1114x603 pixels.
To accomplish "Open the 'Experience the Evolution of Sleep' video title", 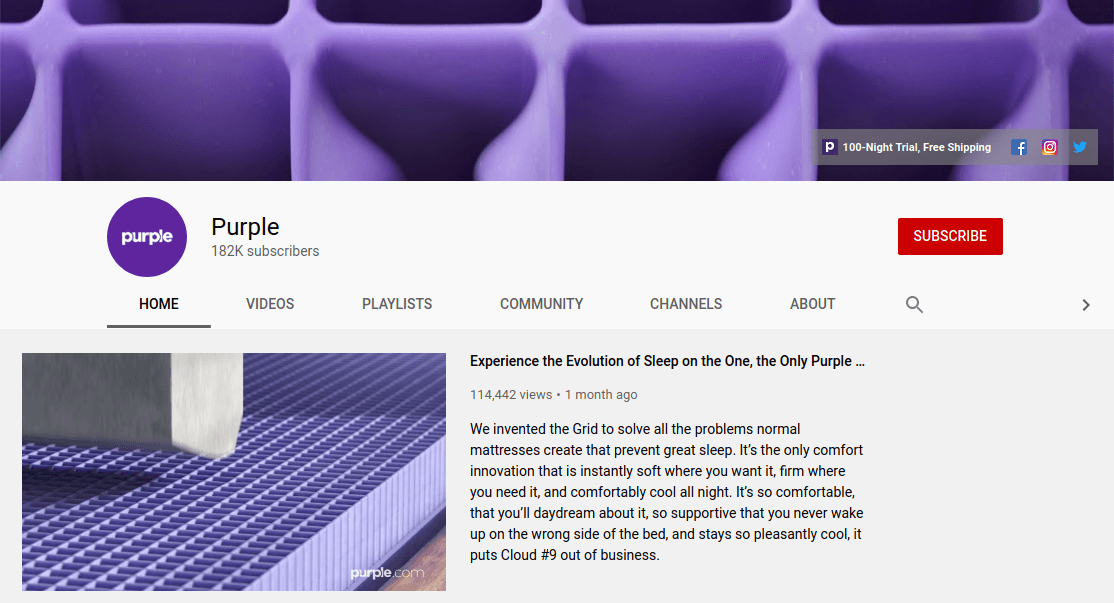I will pyautogui.click(x=667, y=361).
